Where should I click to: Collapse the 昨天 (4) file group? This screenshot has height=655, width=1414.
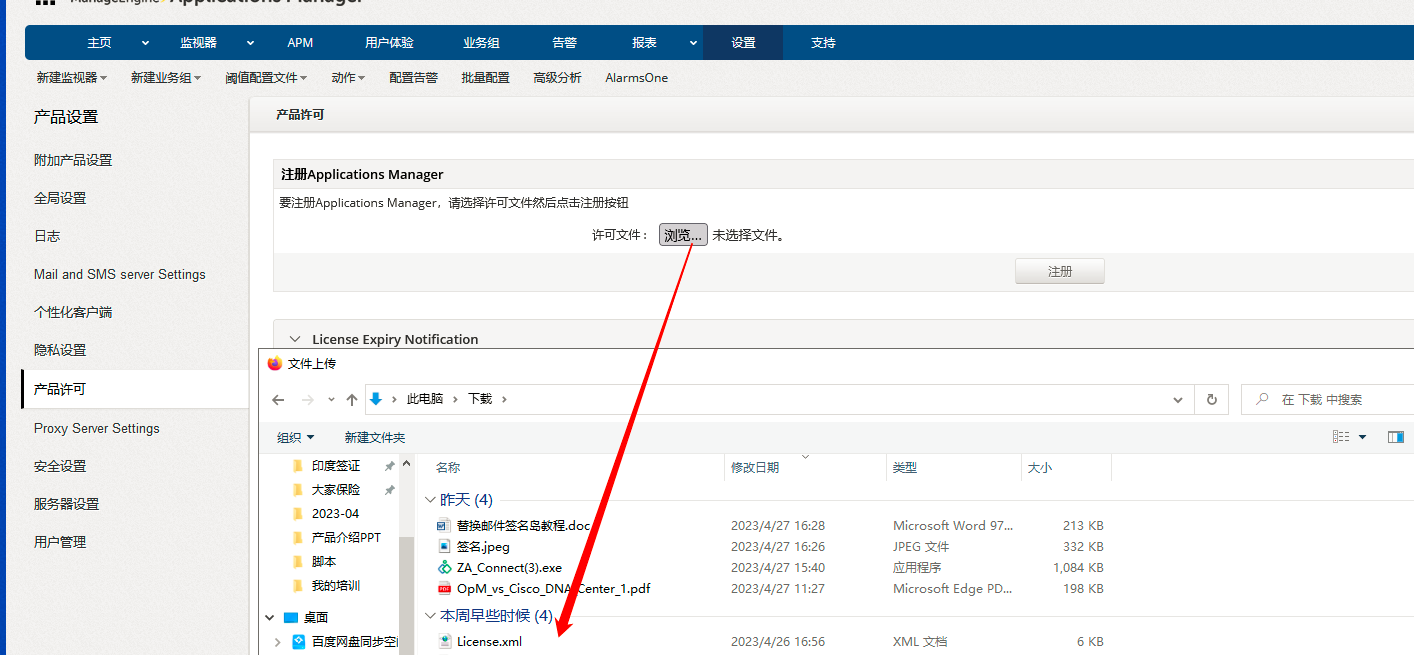430,500
